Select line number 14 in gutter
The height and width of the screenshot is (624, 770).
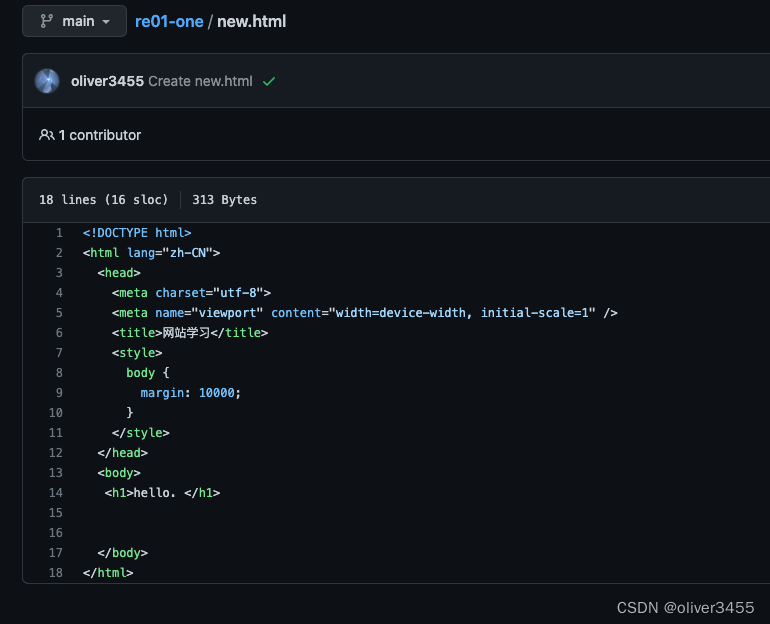(56, 493)
